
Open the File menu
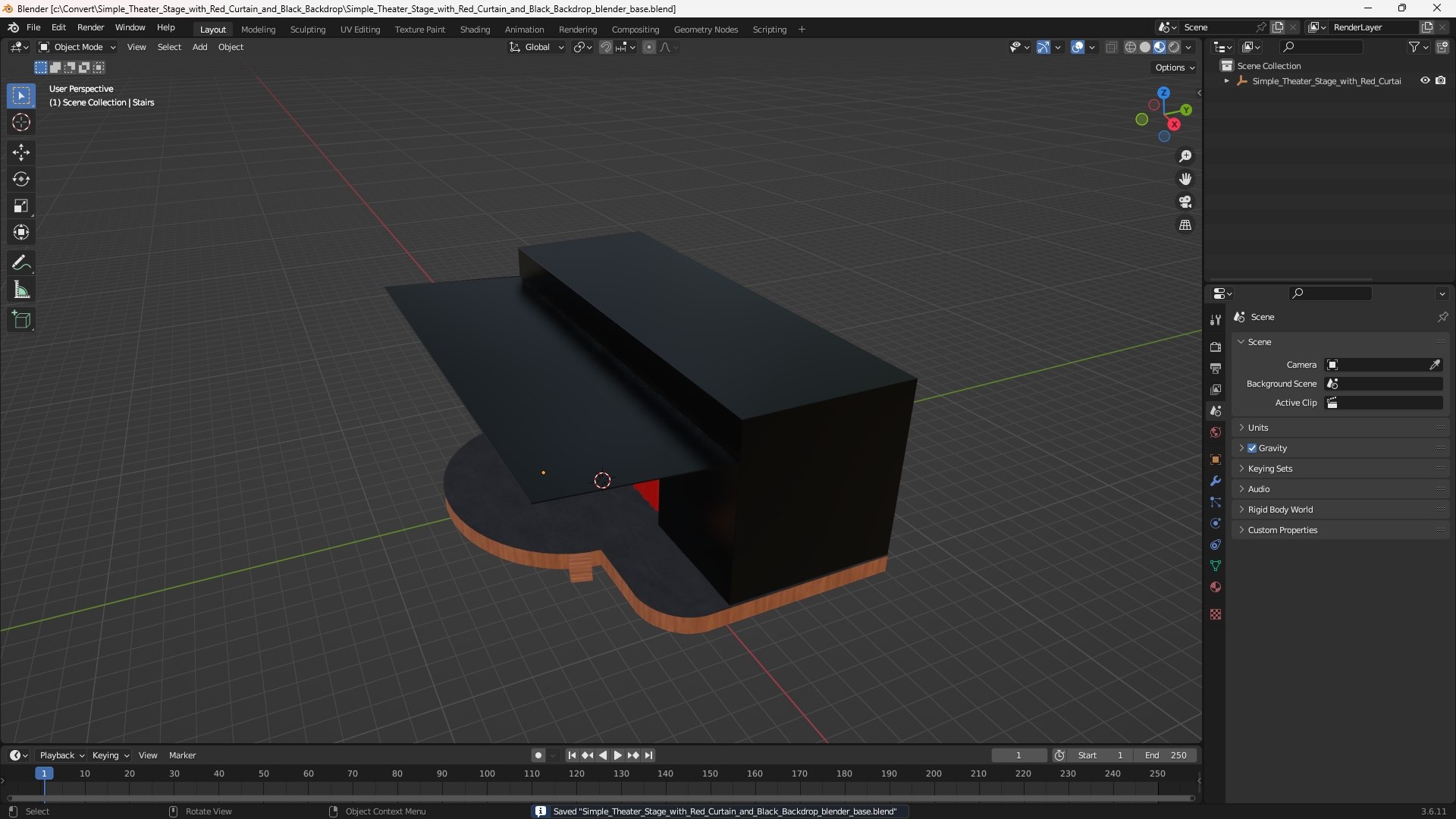click(33, 27)
